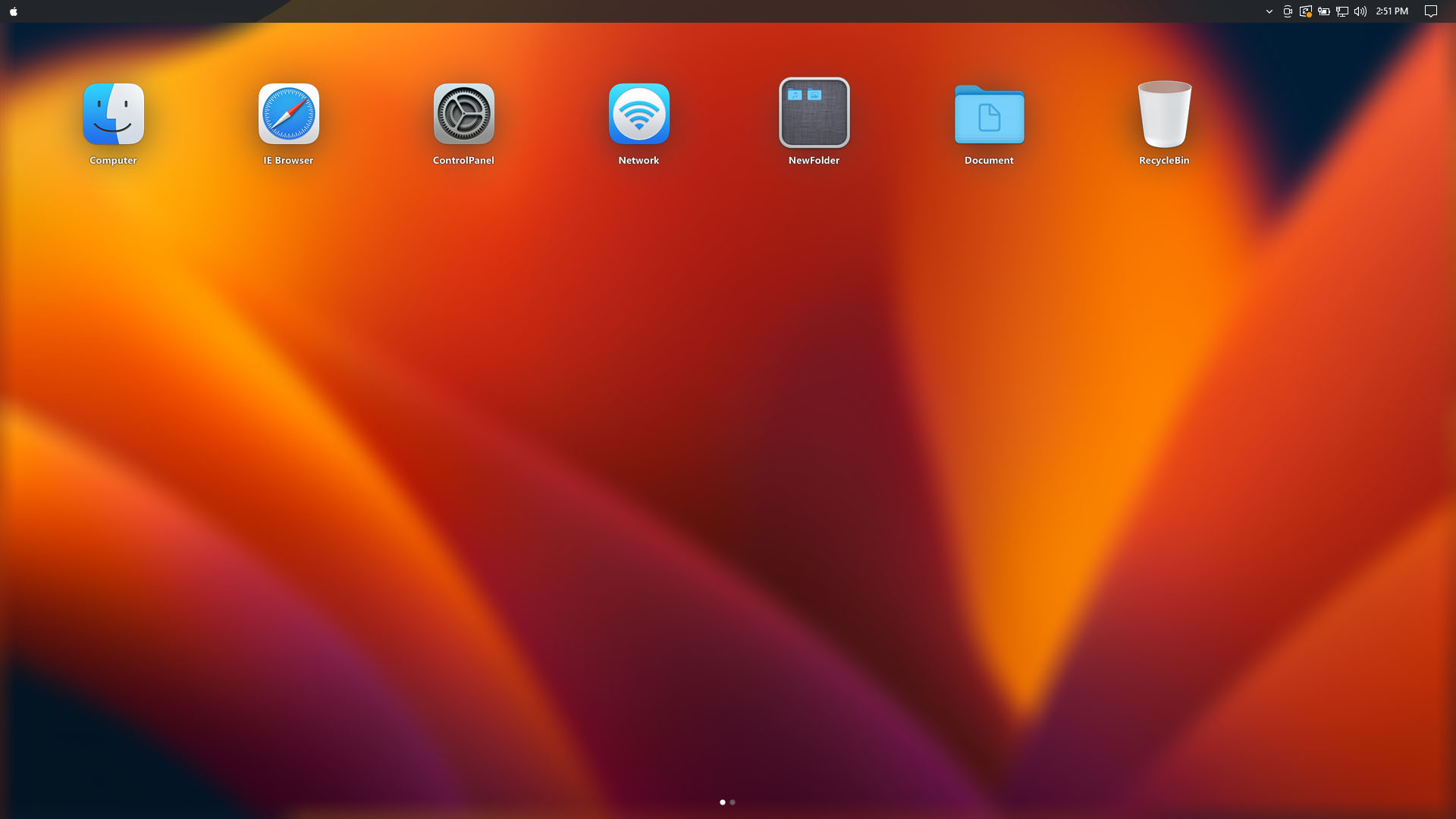Open the Computer Finder icon

tap(114, 114)
